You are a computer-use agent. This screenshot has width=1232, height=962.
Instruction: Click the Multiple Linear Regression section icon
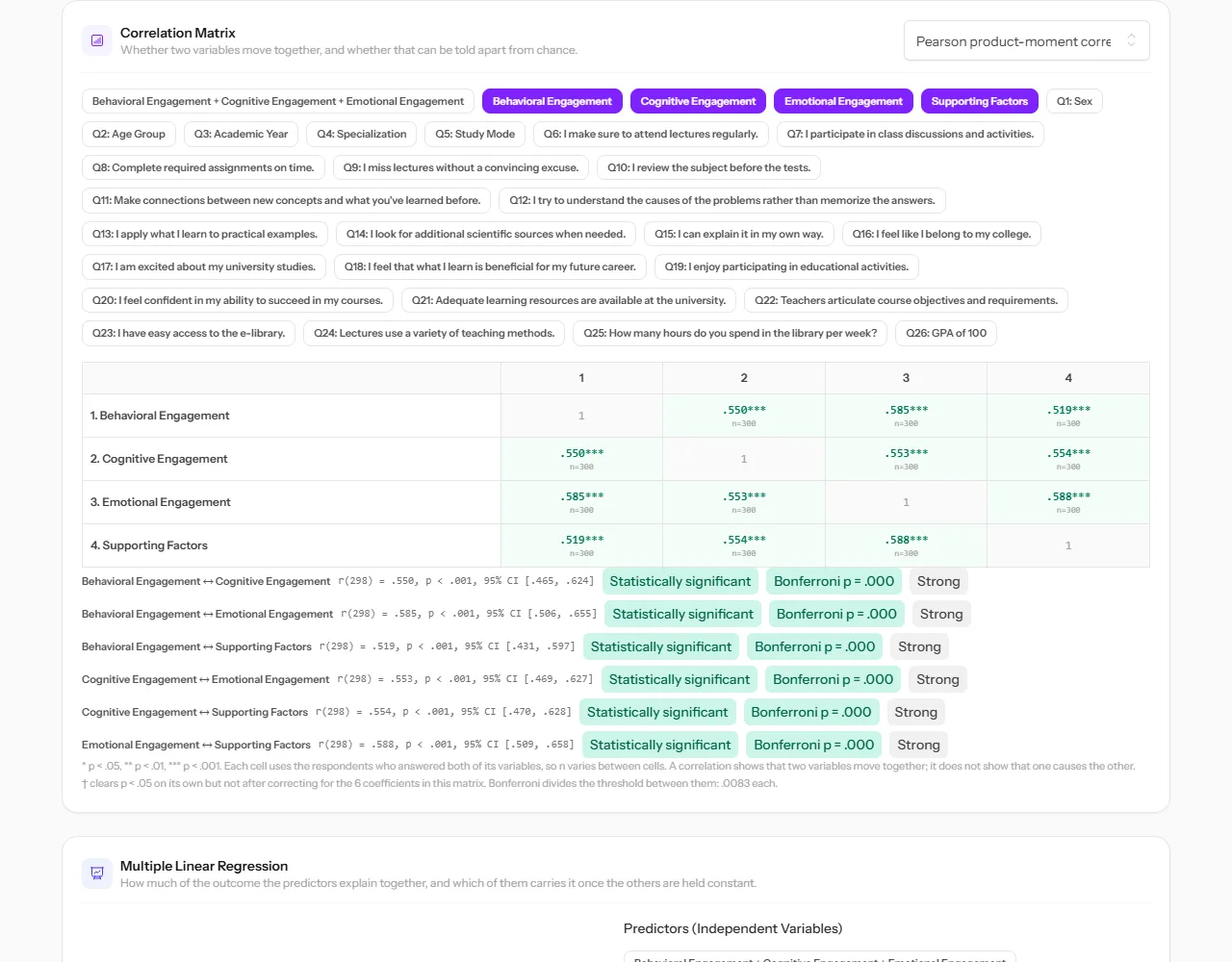[97, 873]
